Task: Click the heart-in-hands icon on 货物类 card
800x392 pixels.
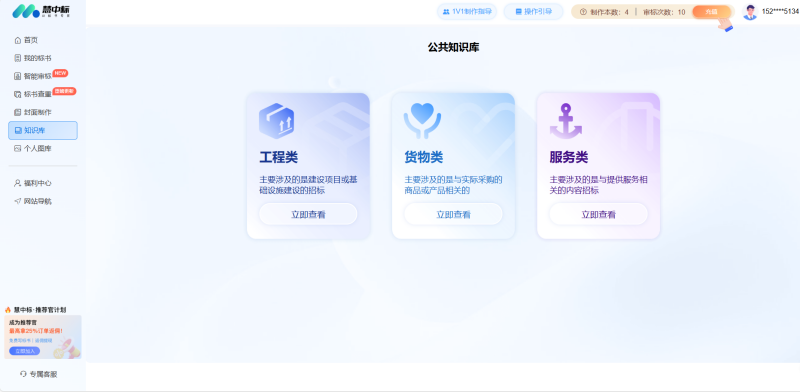Action: [x=422, y=121]
